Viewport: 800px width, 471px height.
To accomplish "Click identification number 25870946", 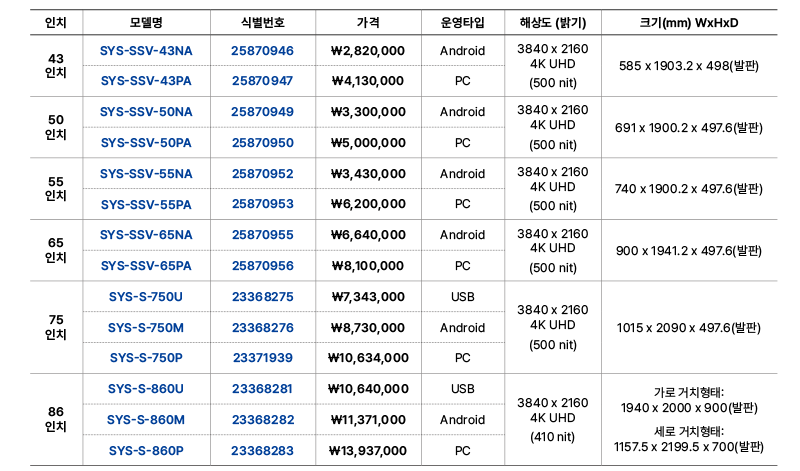I will tap(263, 50).
